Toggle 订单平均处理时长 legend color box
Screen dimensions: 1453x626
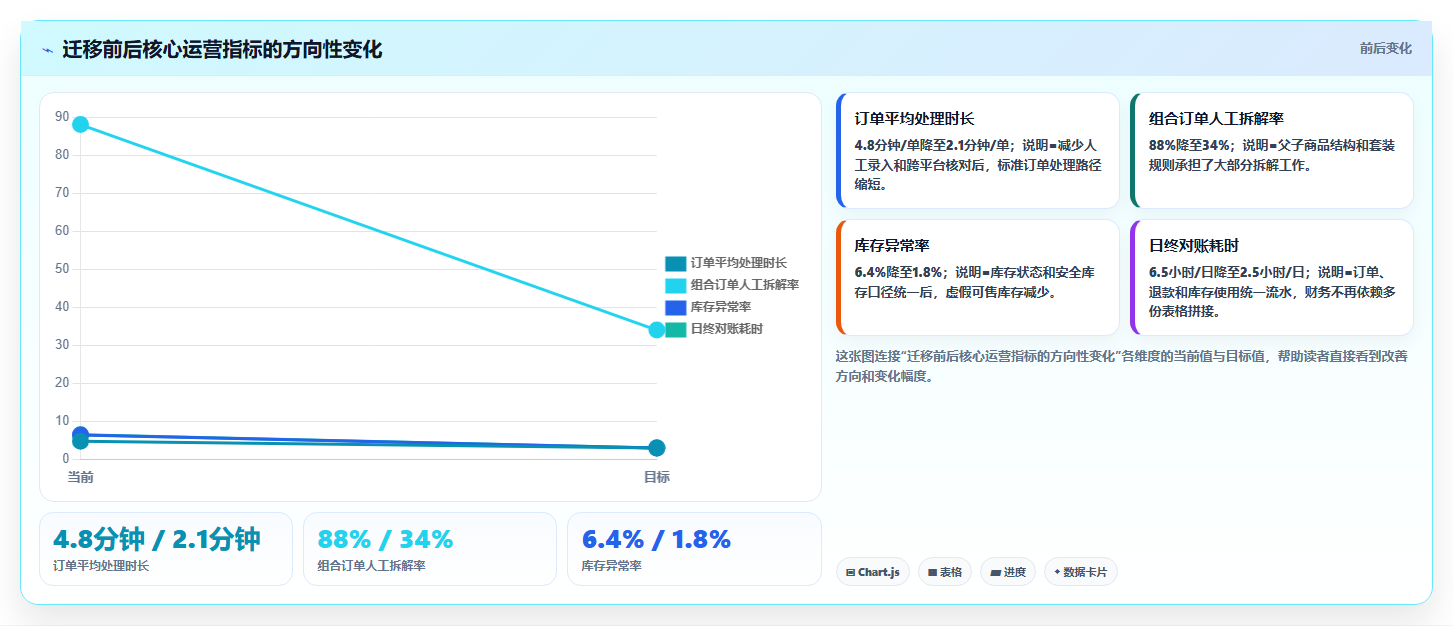(x=676, y=263)
